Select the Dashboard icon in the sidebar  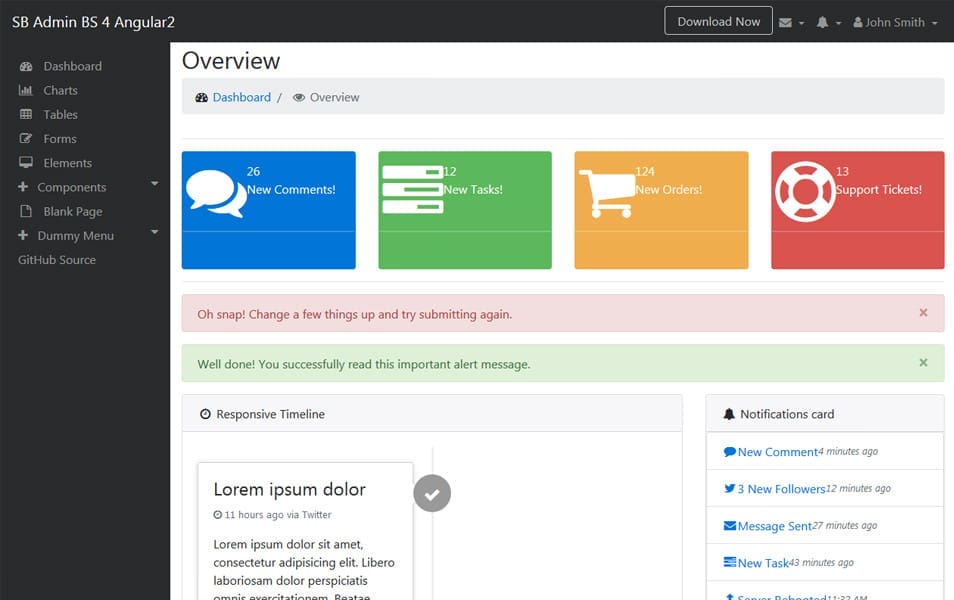[x=25, y=66]
